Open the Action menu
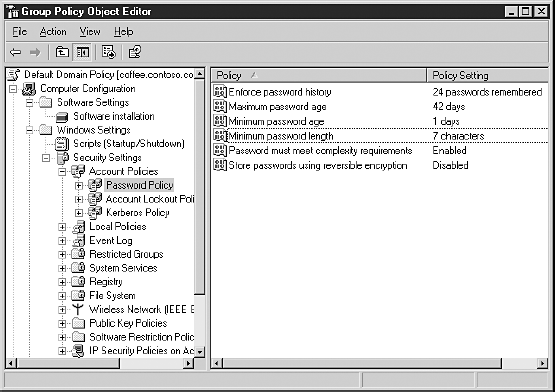 pyautogui.click(x=53, y=32)
